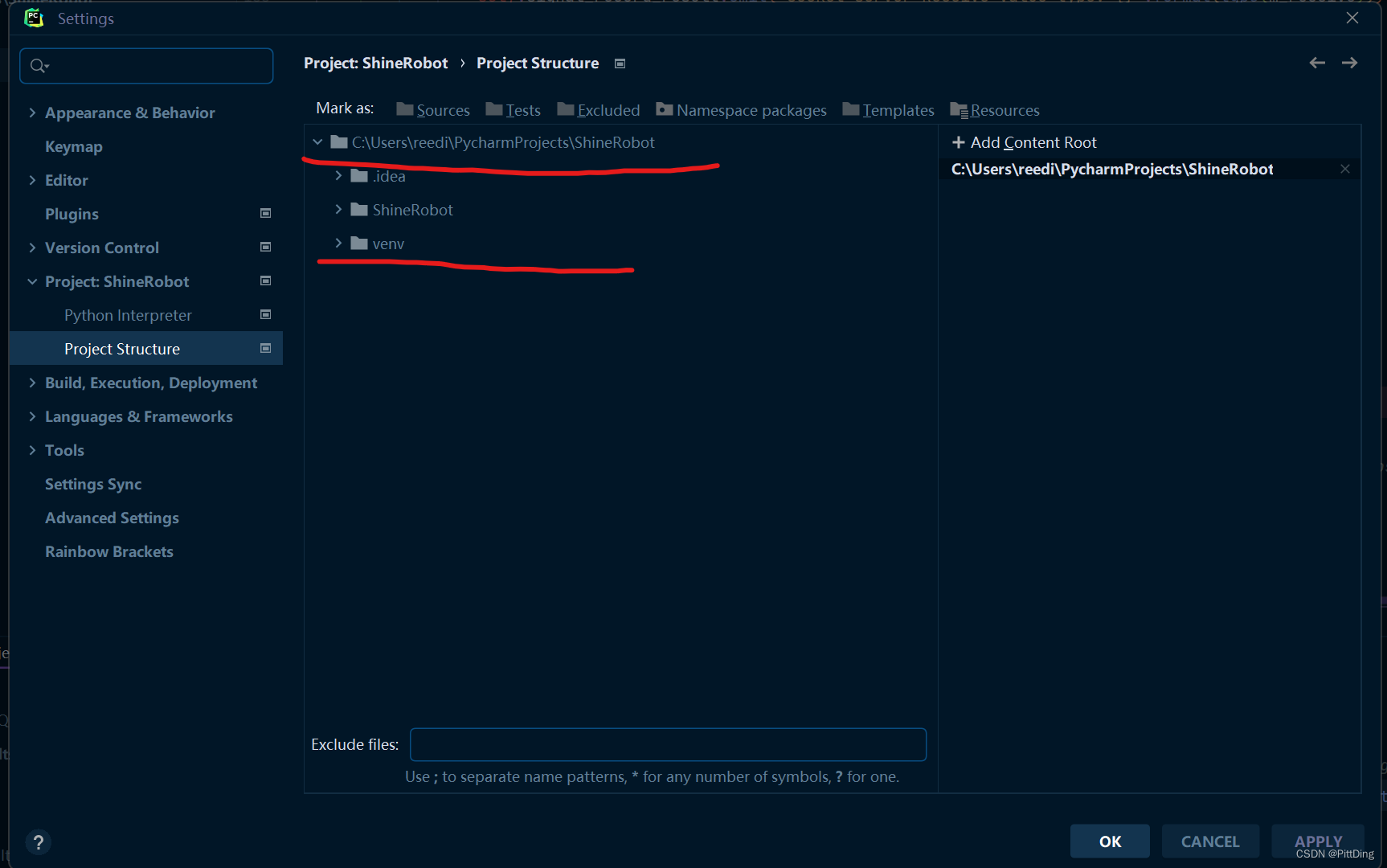The height and width of the screenshot is (868, 1387).
Task: Expand Appearance & Behavior section
Action: tap(32, 113)
